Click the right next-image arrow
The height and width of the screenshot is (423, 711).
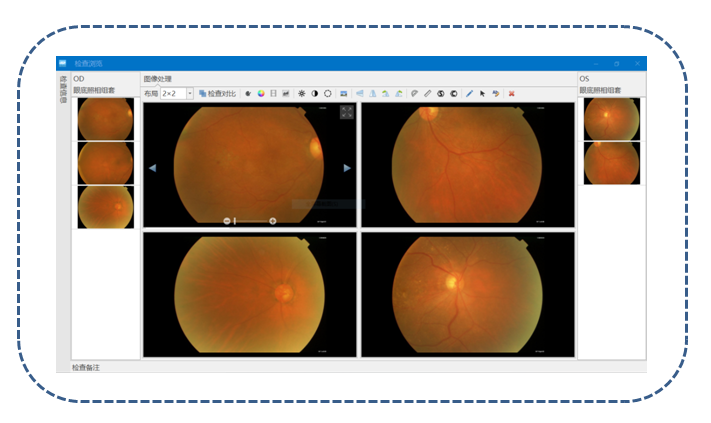tap(347, 168)
